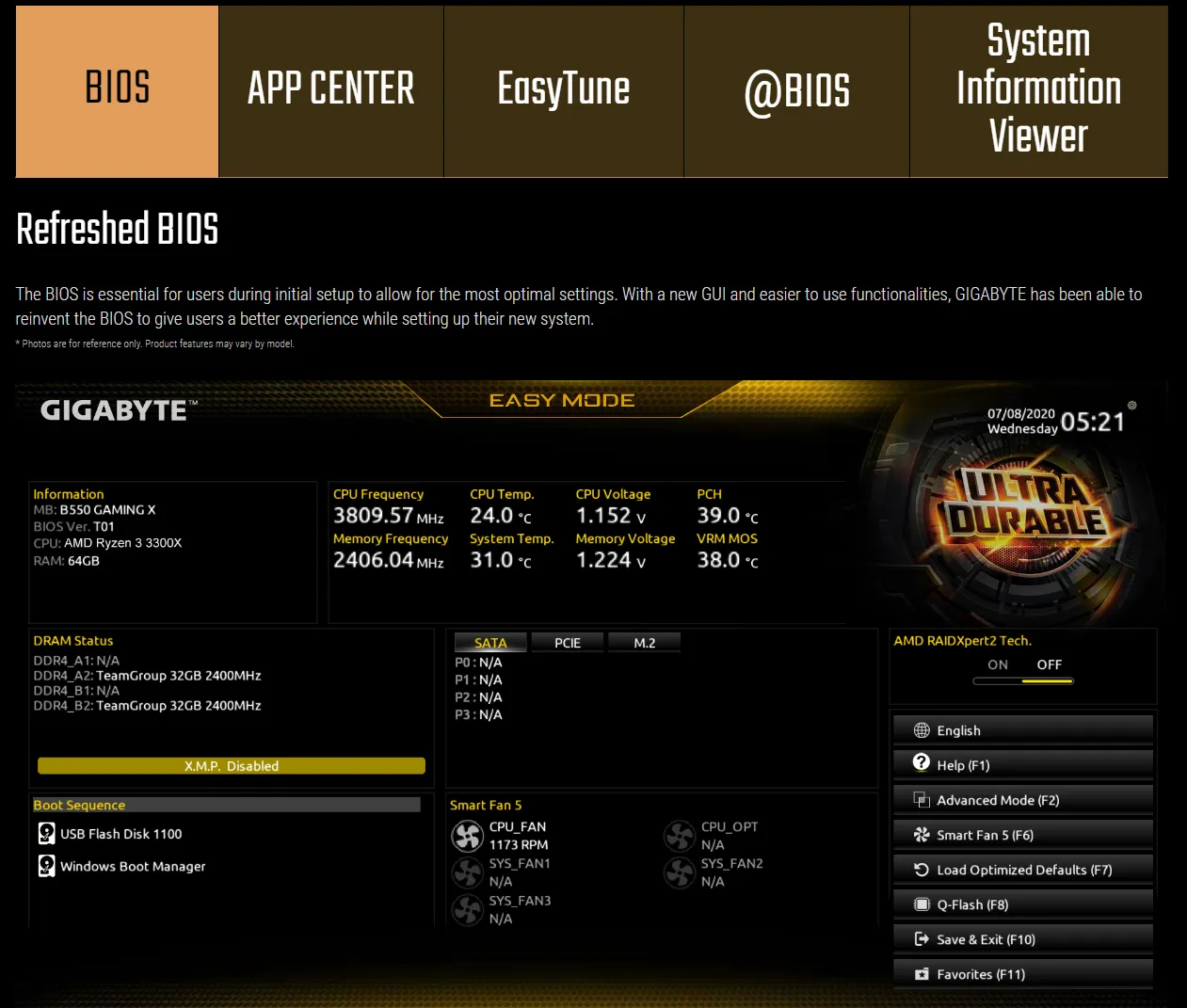Click System Temp. value 31.0 °C

(x=501, y=560)
